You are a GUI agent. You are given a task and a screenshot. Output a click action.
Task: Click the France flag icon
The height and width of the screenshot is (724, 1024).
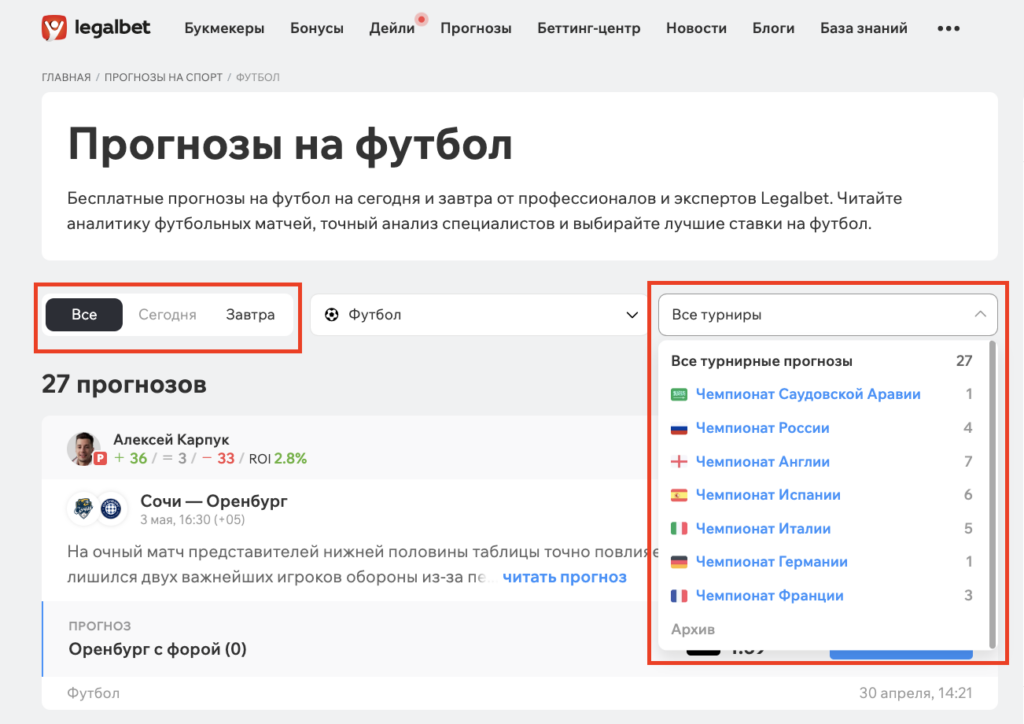[x=679, y=595]
